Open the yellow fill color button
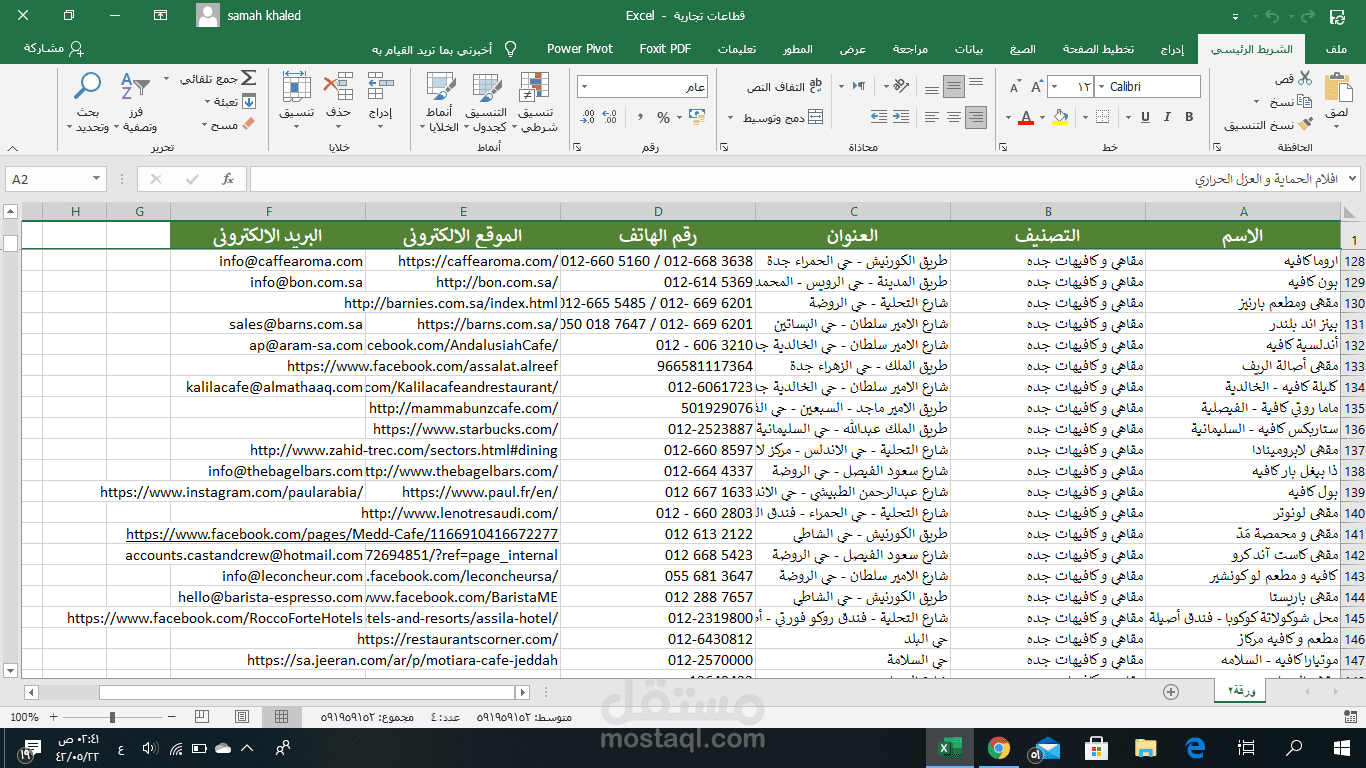Screen dimensions: 1366x768 tap(1060, 118)
